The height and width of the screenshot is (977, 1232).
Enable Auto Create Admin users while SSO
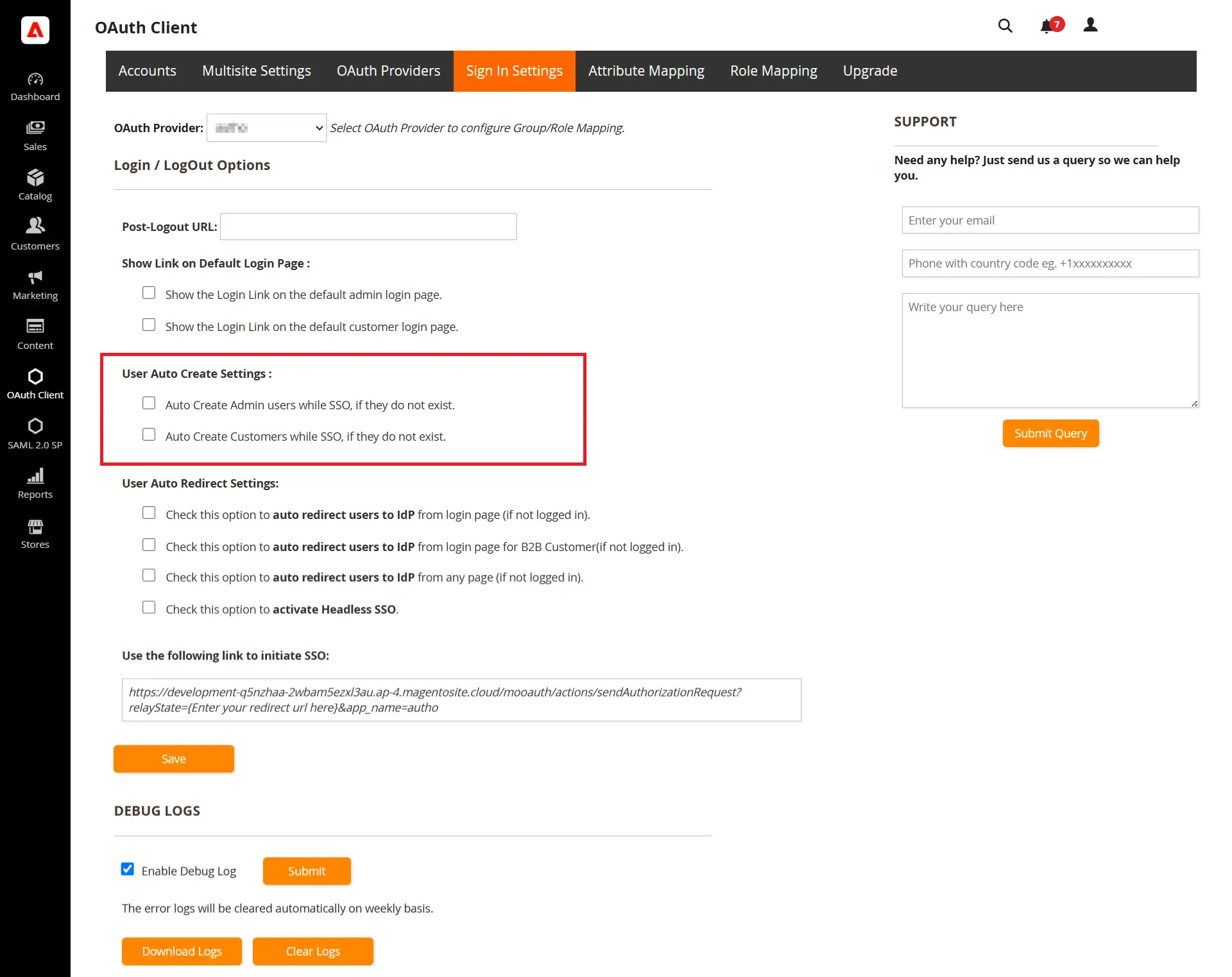[x=149, y=404]
